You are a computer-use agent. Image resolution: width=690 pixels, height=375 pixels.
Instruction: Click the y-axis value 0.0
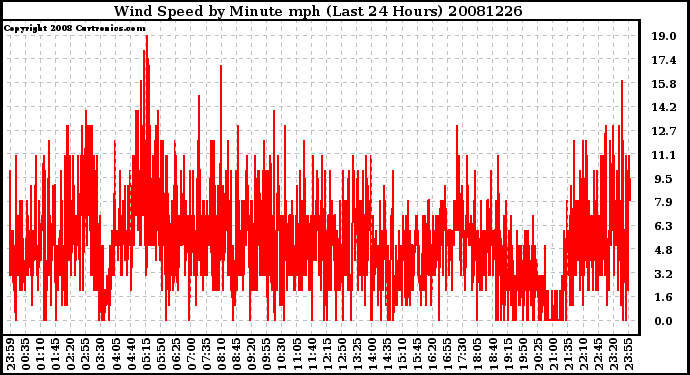(x=664, y=321)
